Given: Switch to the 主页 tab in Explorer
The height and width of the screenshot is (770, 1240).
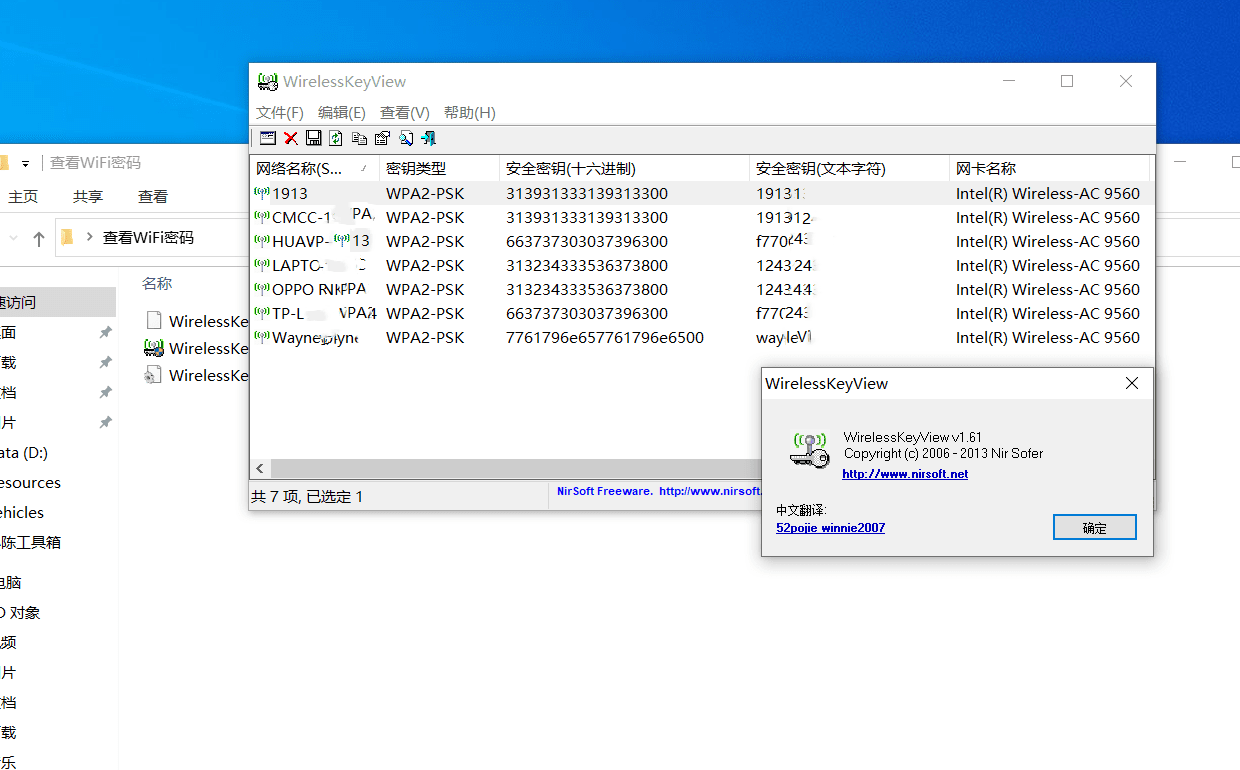Looking at the screenshot, I should [x=23, y=197].
